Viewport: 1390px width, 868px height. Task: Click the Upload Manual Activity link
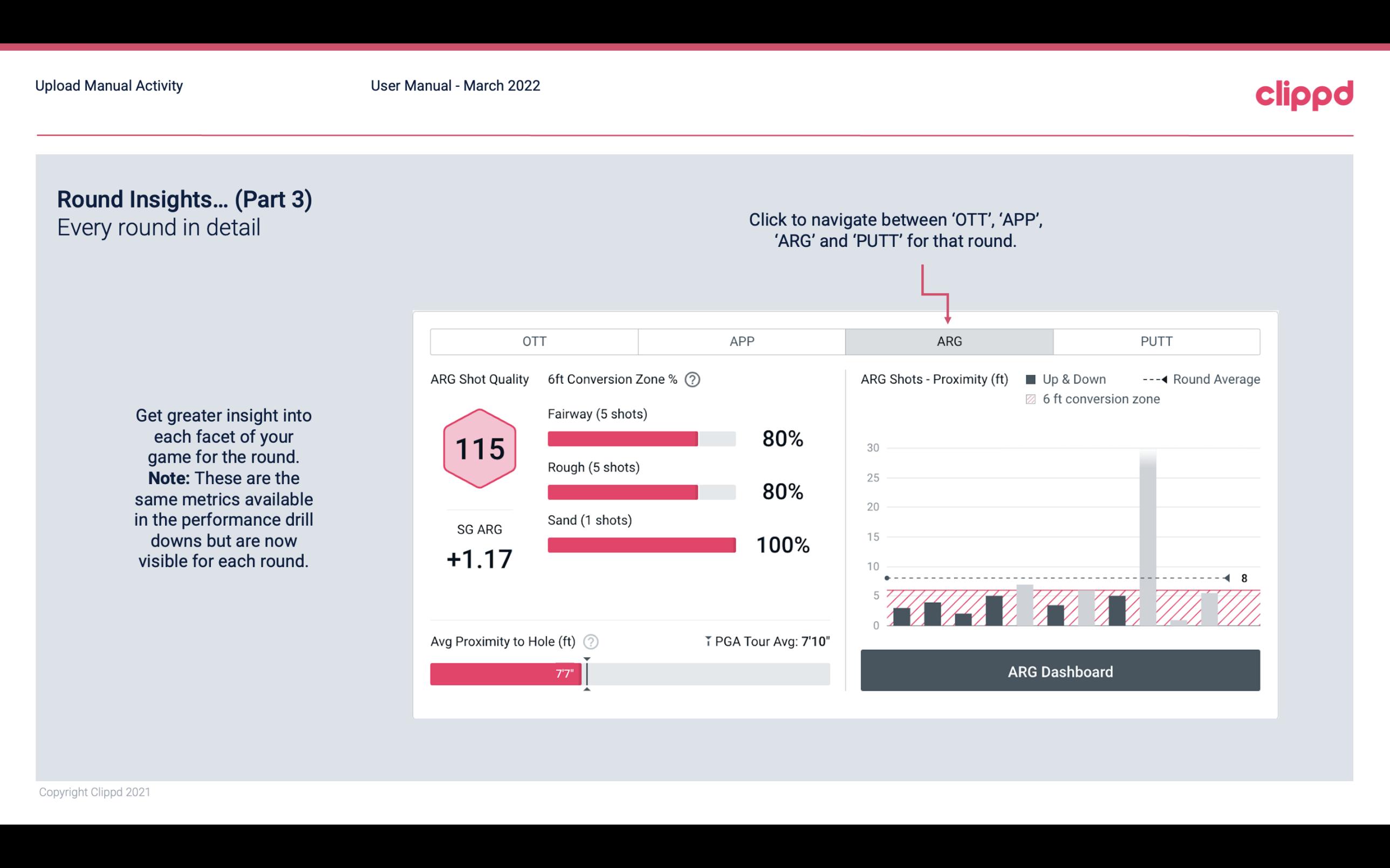(x=109, y=85)
